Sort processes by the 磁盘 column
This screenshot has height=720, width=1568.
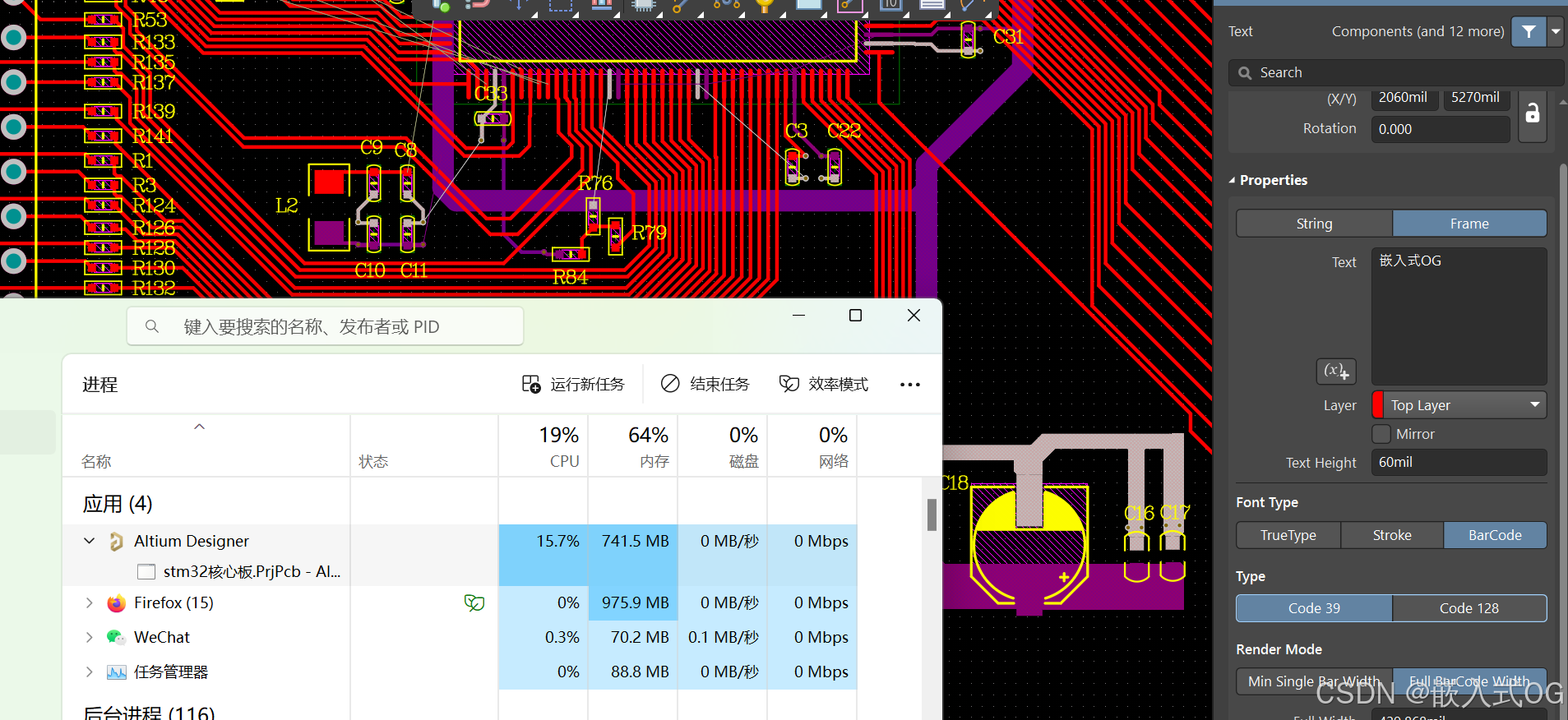pos(723,446)
